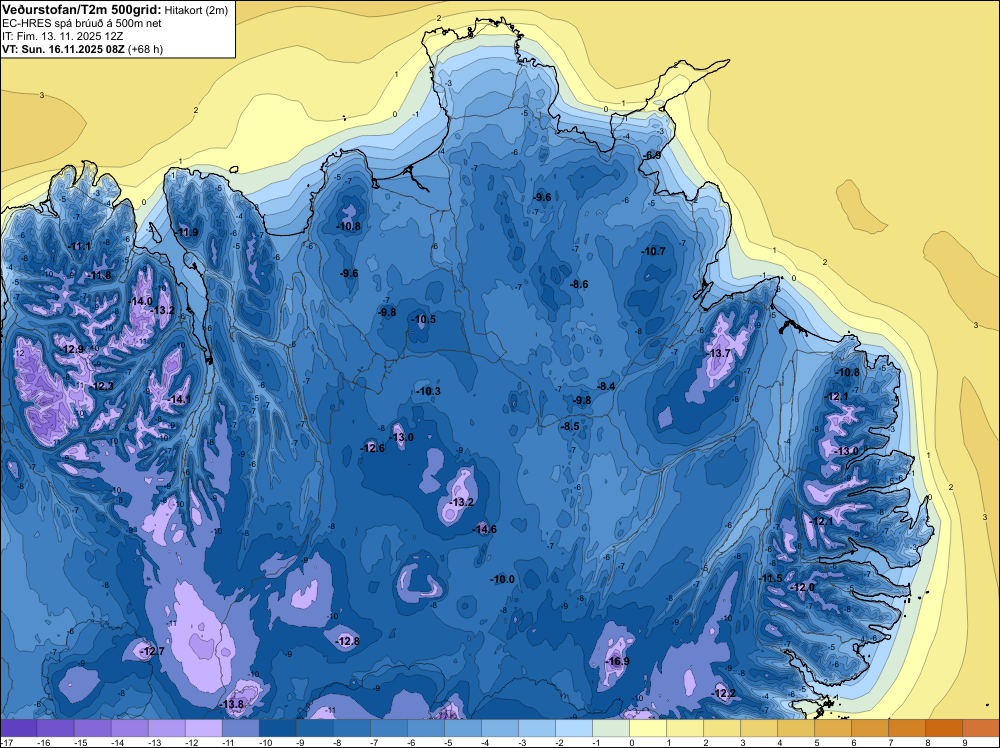Click the -12.7 temperature label
This screenshot has height=748, width=1000.
152,651
